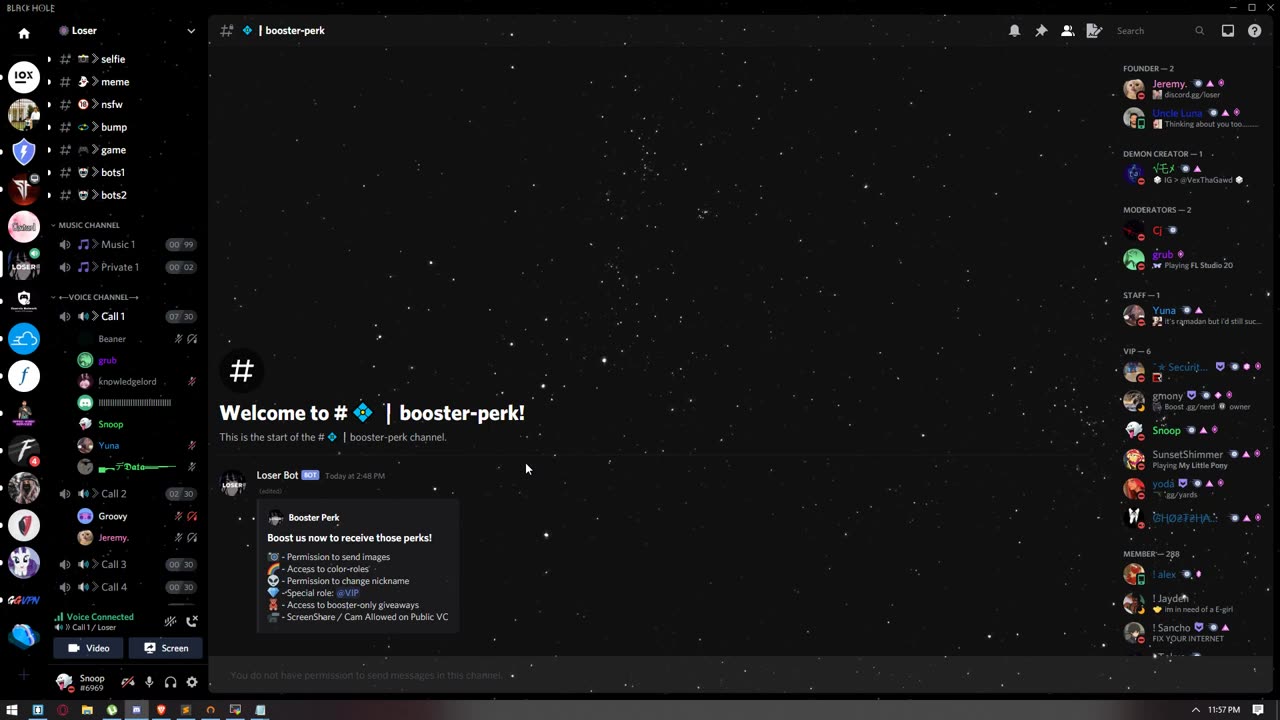The image size is (1280, 720).
Task: Open the pink Clustered server icon
Action: point(24,227)
